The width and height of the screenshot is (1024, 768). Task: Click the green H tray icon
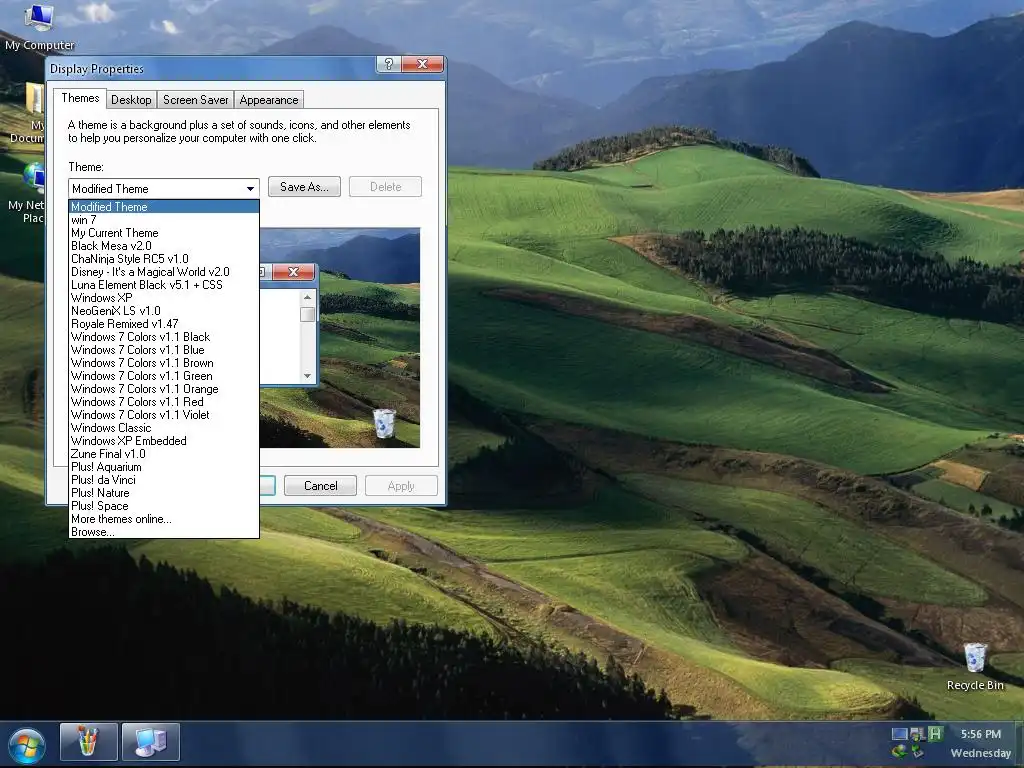click(x=935, y=734)
